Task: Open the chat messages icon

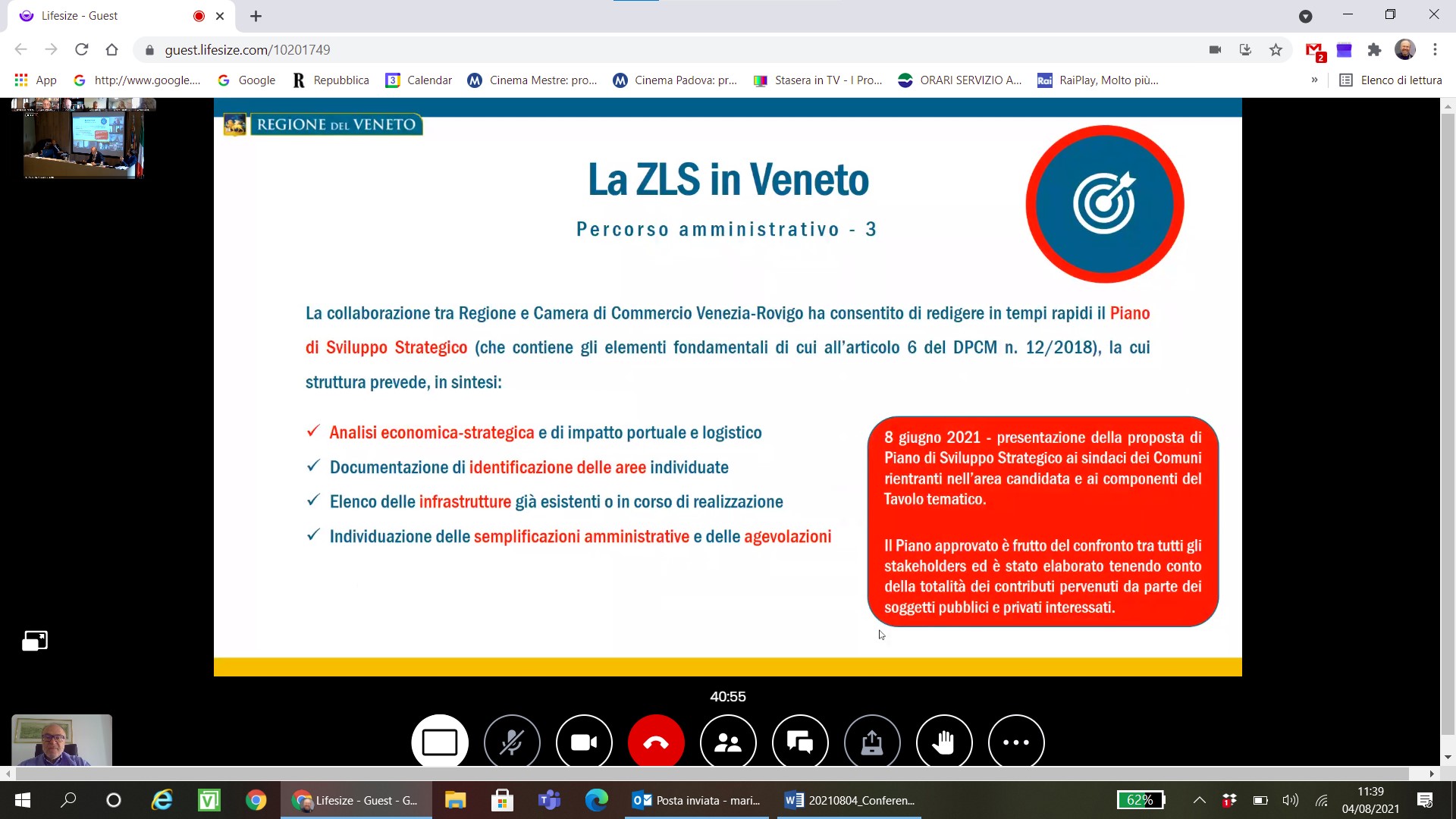Action: point(800,742)
